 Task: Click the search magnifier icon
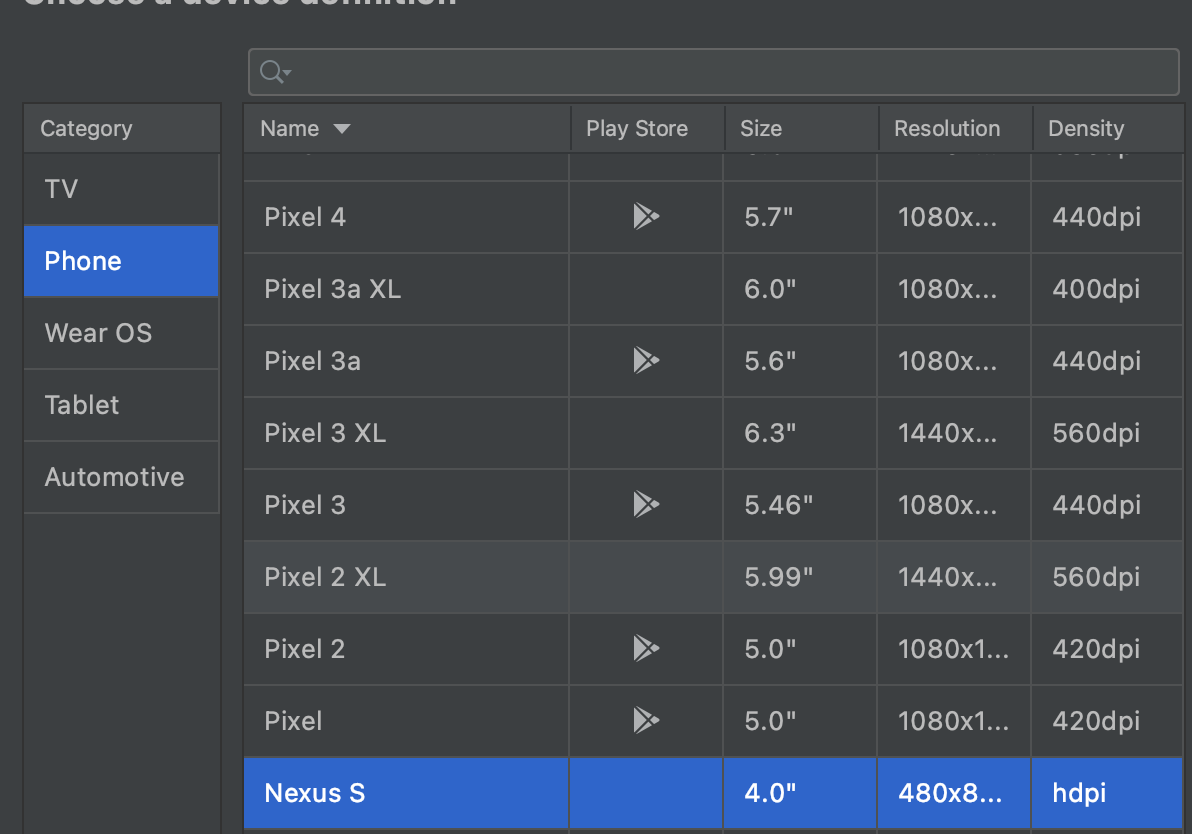pos(274,72)
